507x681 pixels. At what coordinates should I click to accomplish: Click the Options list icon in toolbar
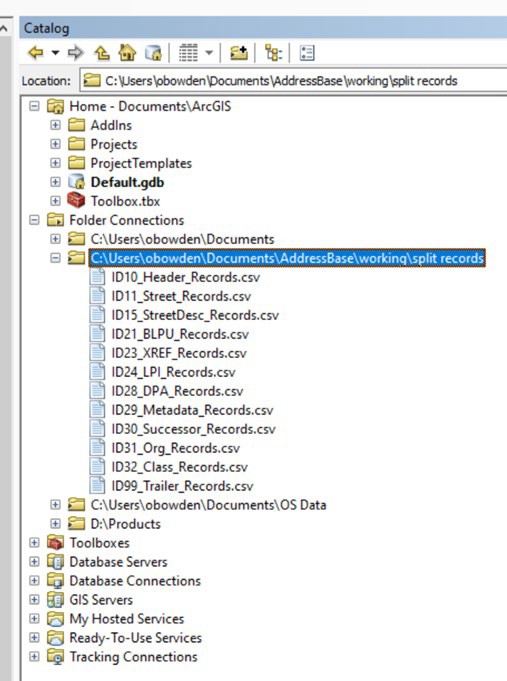(307, 53)
